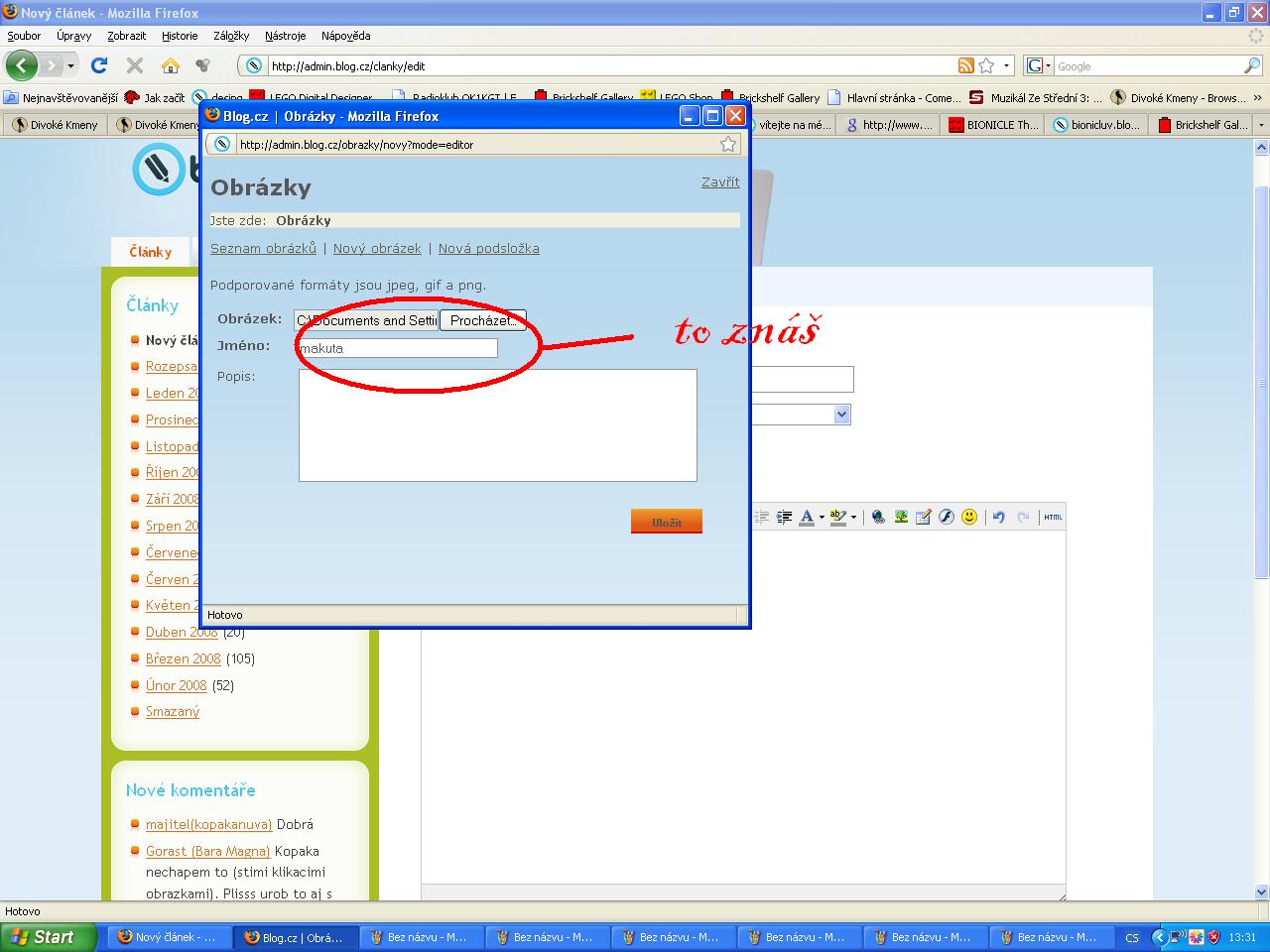Insert Flash with the Flash icon
Viewport: 1270px width, 952px height.
click(x=947, y=517)
